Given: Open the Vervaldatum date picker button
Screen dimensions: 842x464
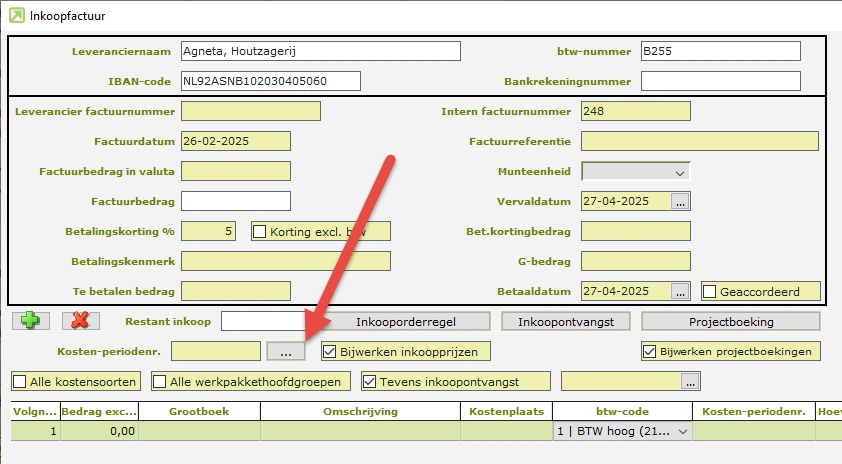Looking at the screenshot, I should coord(681,201).
